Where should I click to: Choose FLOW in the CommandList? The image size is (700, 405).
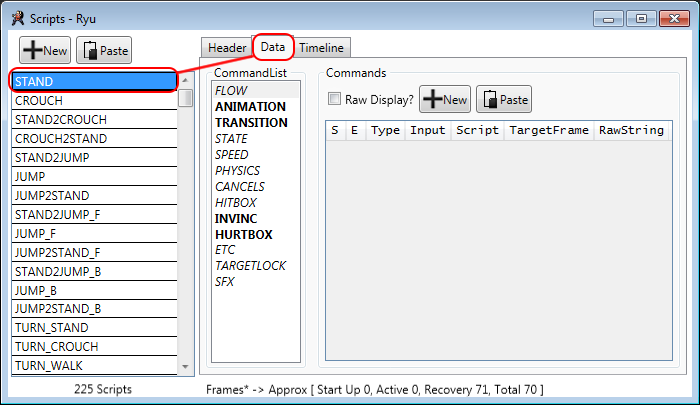point(231,91)
